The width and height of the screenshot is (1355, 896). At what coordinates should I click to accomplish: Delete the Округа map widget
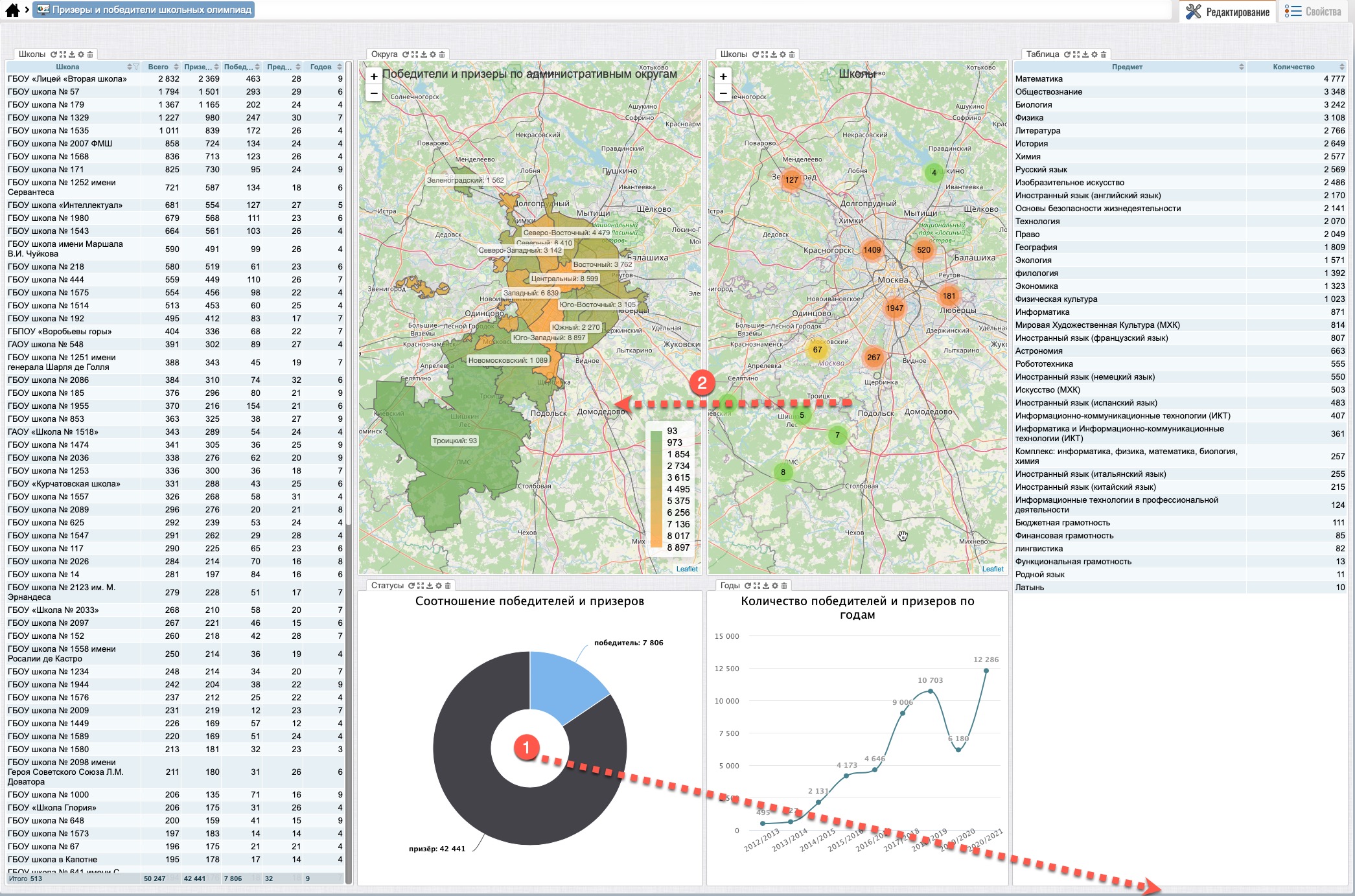coord(442,54)
